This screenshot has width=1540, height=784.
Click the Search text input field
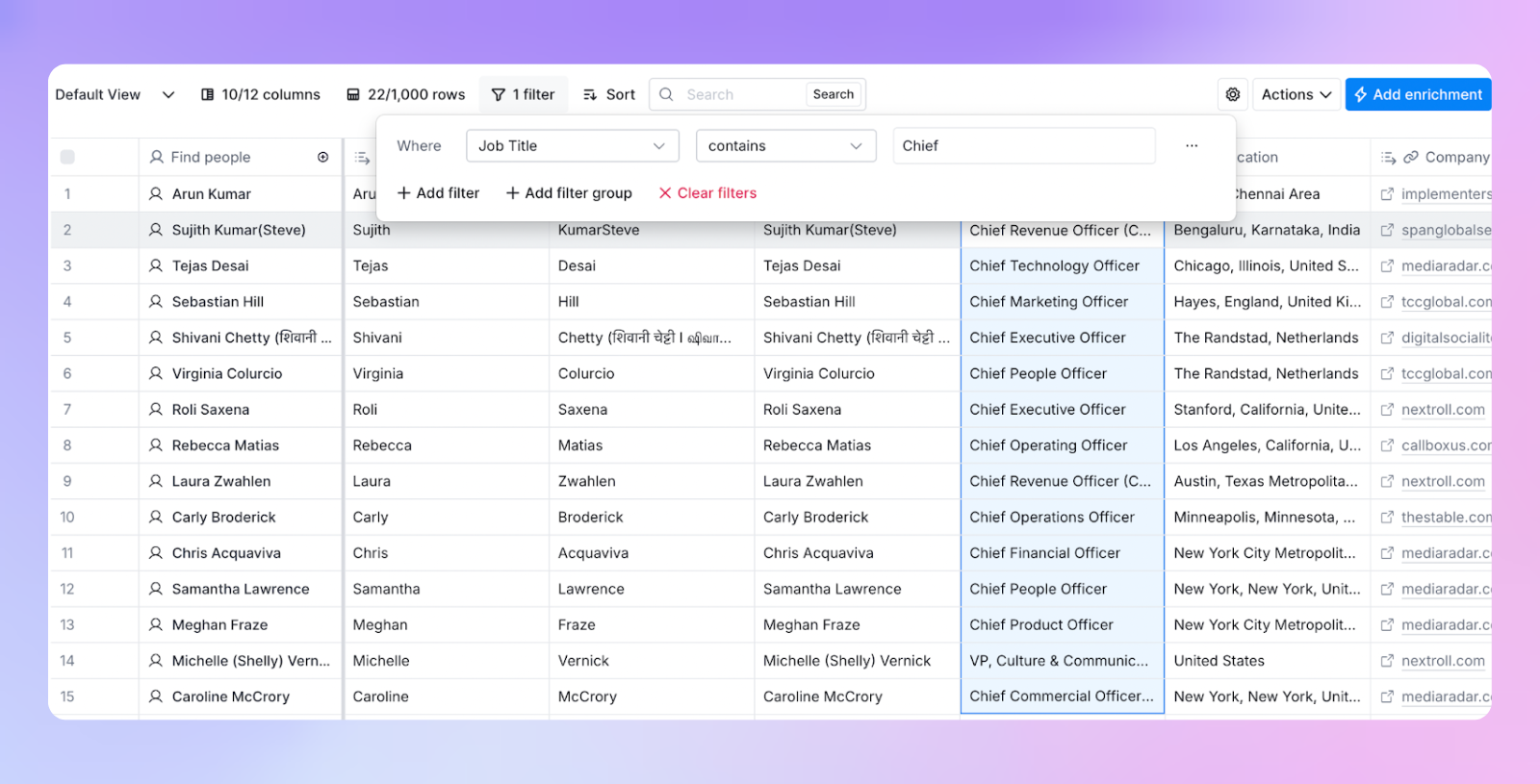point(743,94)
